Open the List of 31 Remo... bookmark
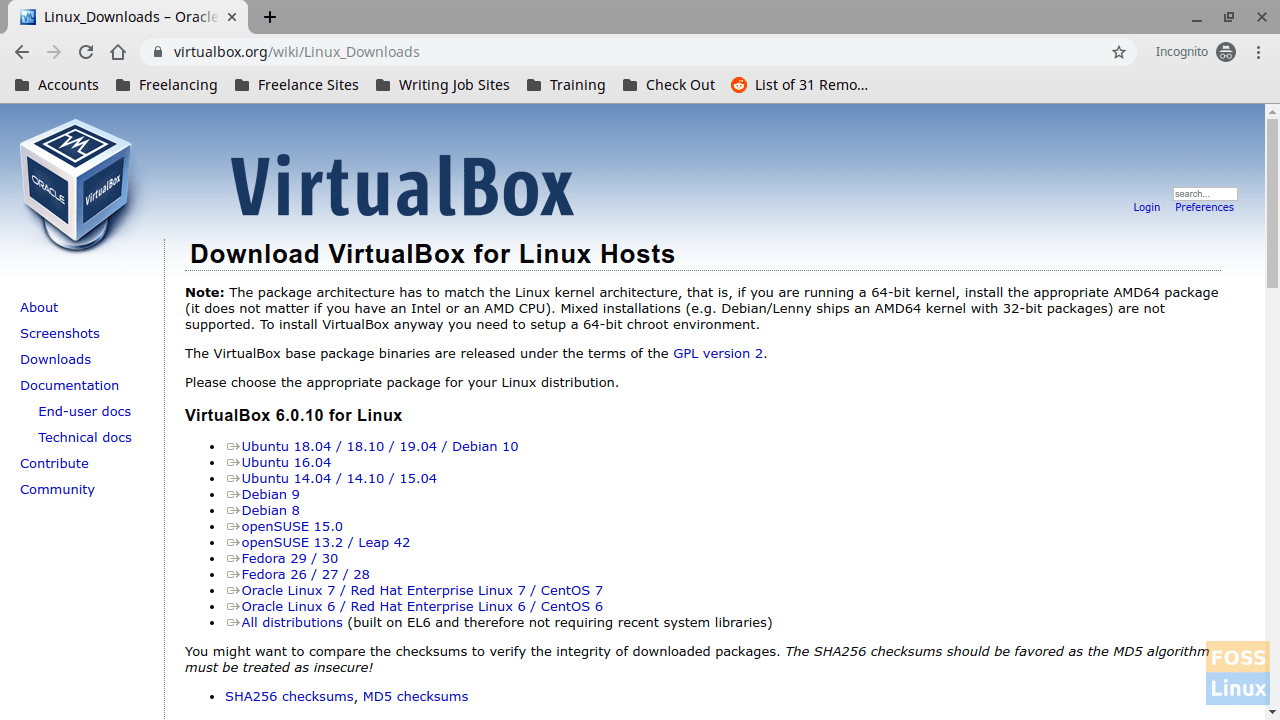This screenshot has width=1280, height=720. tap(800, 85)
